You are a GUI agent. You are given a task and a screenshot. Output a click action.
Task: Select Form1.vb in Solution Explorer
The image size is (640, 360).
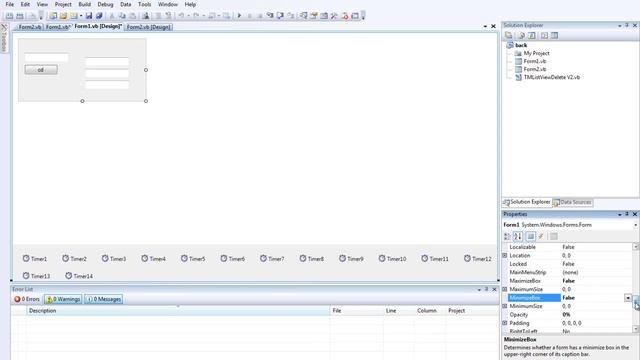point(534,61)
